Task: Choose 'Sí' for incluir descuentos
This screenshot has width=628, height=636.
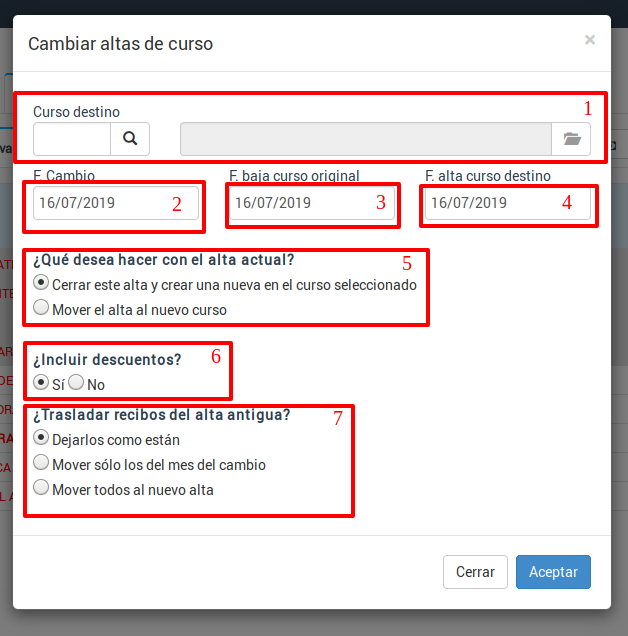Action: [41, 382]
